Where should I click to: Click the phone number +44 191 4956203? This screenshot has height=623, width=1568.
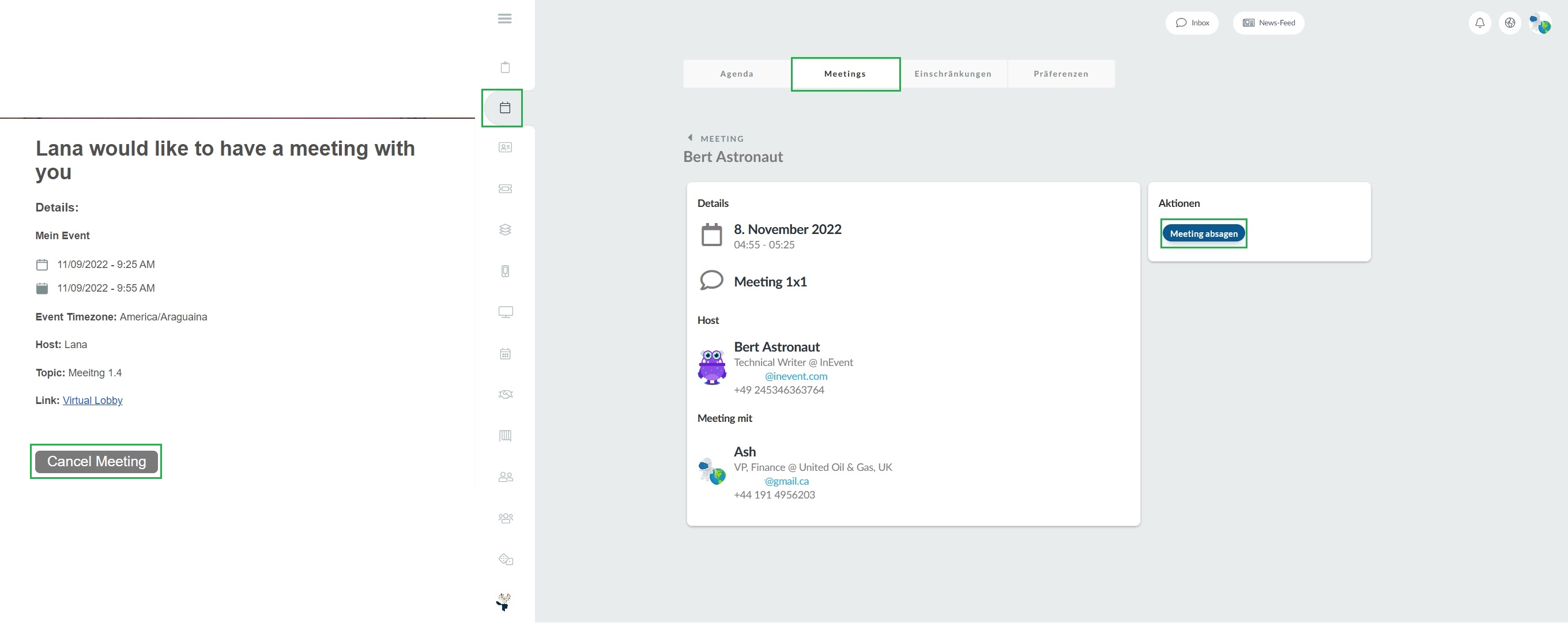click(774, 495)
